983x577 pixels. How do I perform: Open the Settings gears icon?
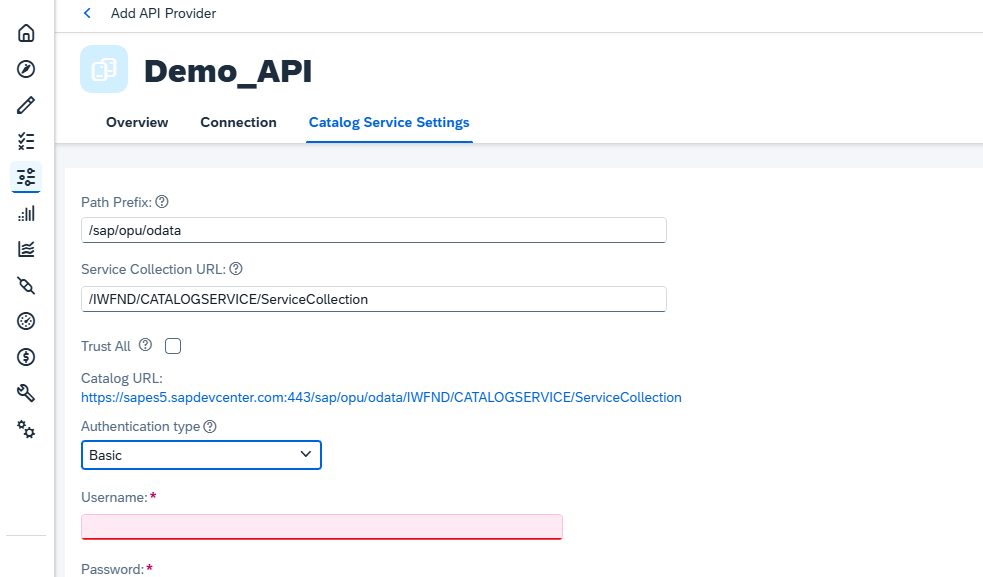pos(26,430)
